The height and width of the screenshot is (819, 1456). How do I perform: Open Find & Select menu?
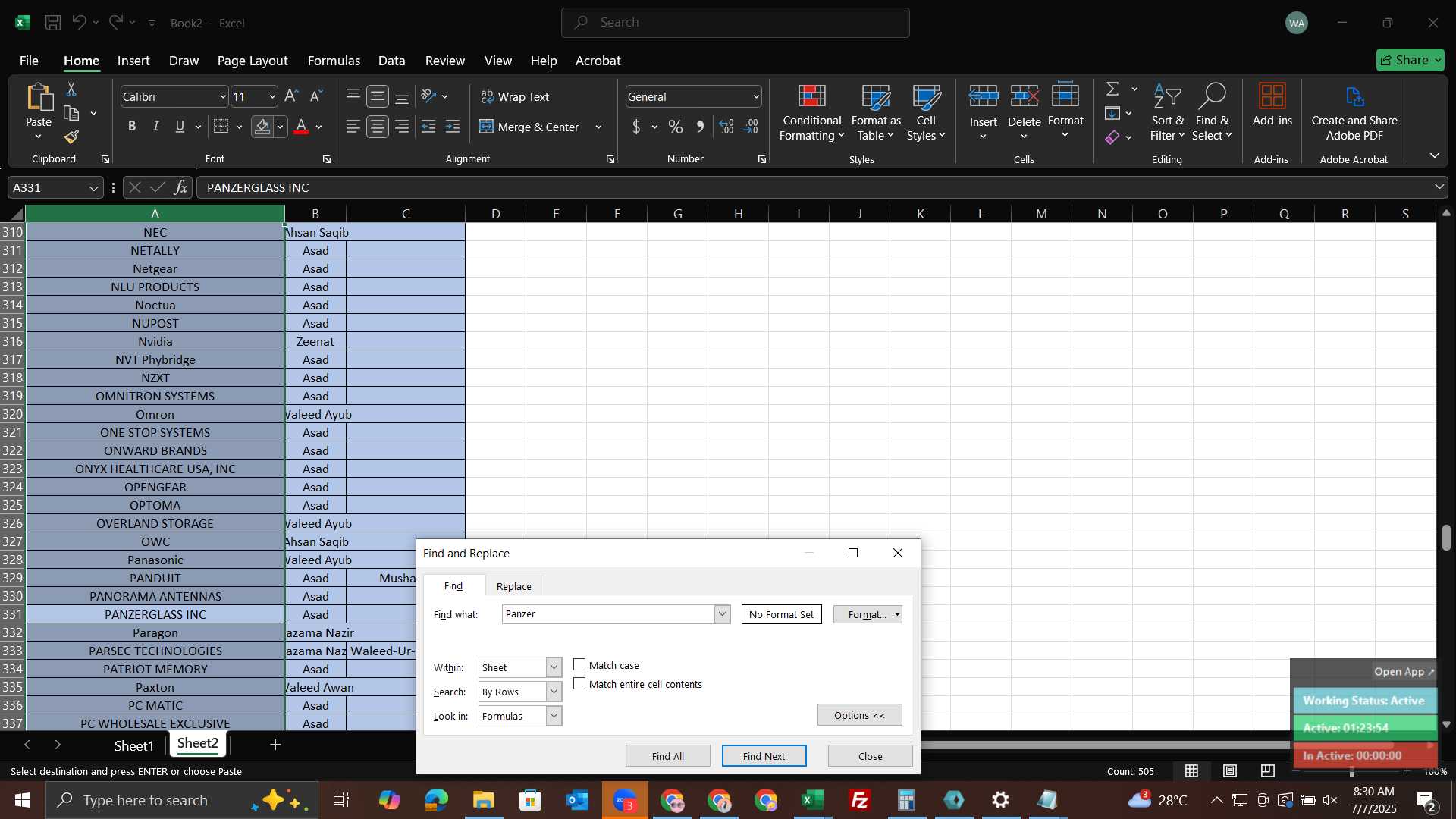[1212, 112]
